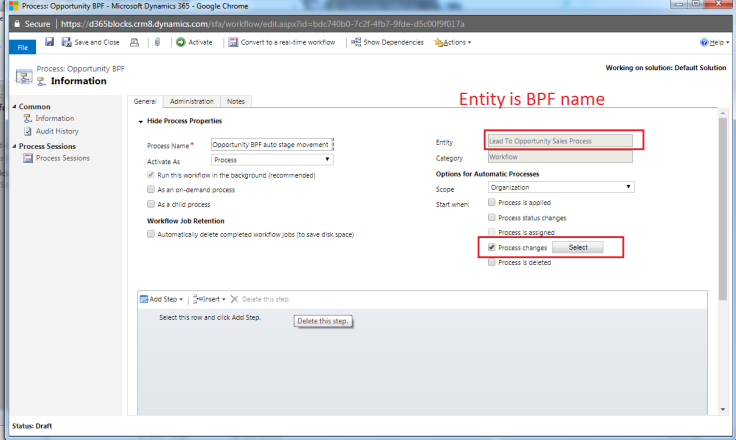Click the vertical scrollbar thumb

(x=722, y=209)
